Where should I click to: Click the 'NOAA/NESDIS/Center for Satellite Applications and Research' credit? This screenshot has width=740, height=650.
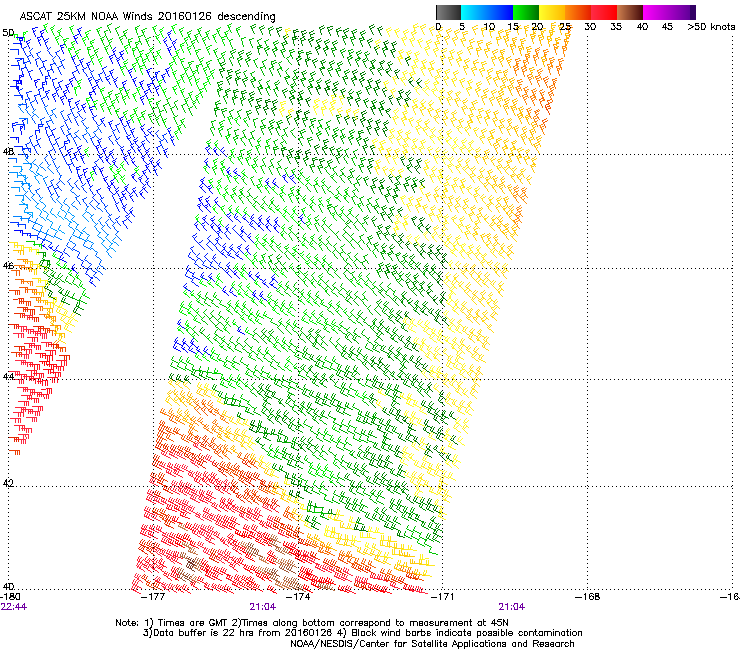point(432,644)
